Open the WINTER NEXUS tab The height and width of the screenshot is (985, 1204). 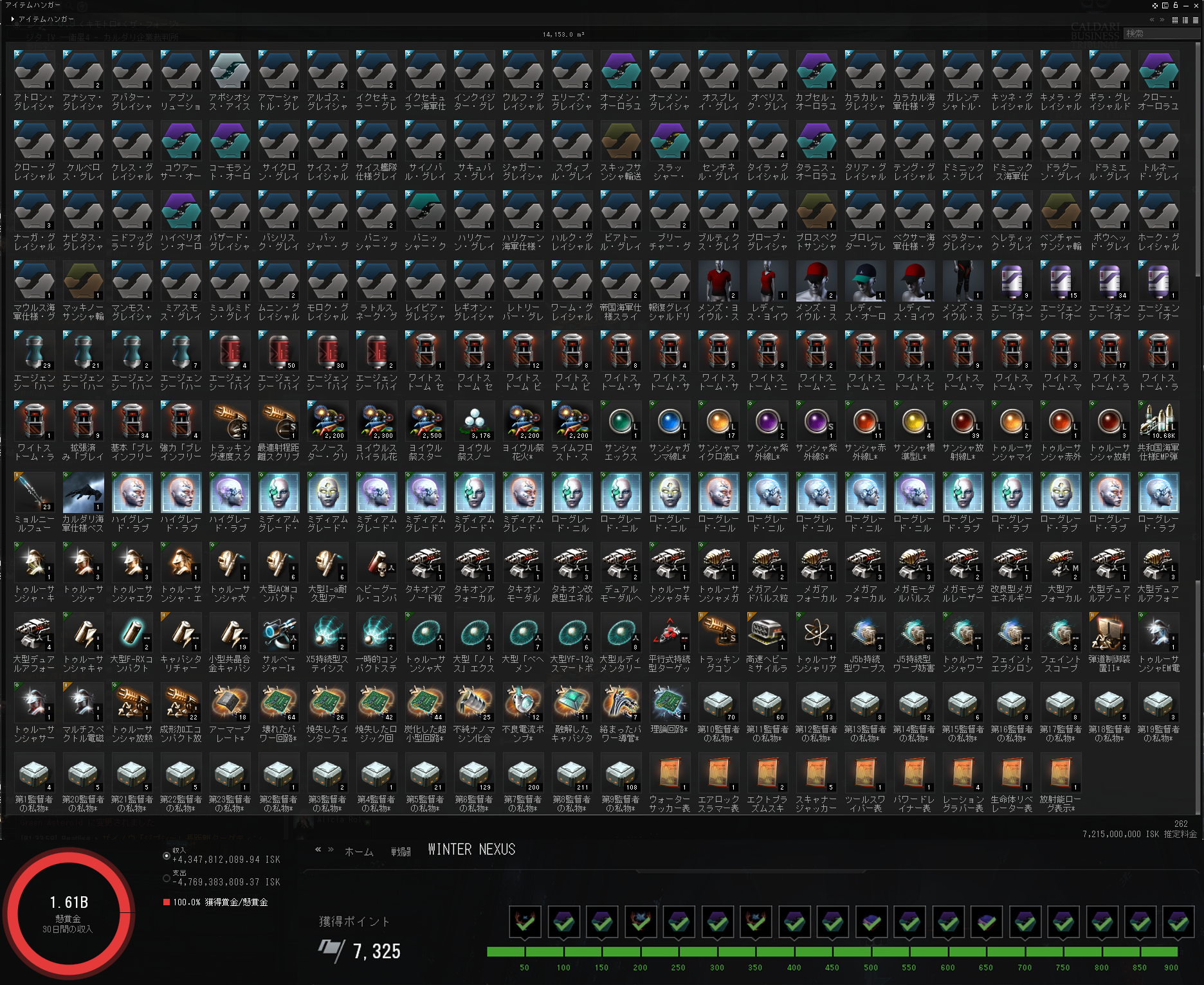(x=471, y=850)
